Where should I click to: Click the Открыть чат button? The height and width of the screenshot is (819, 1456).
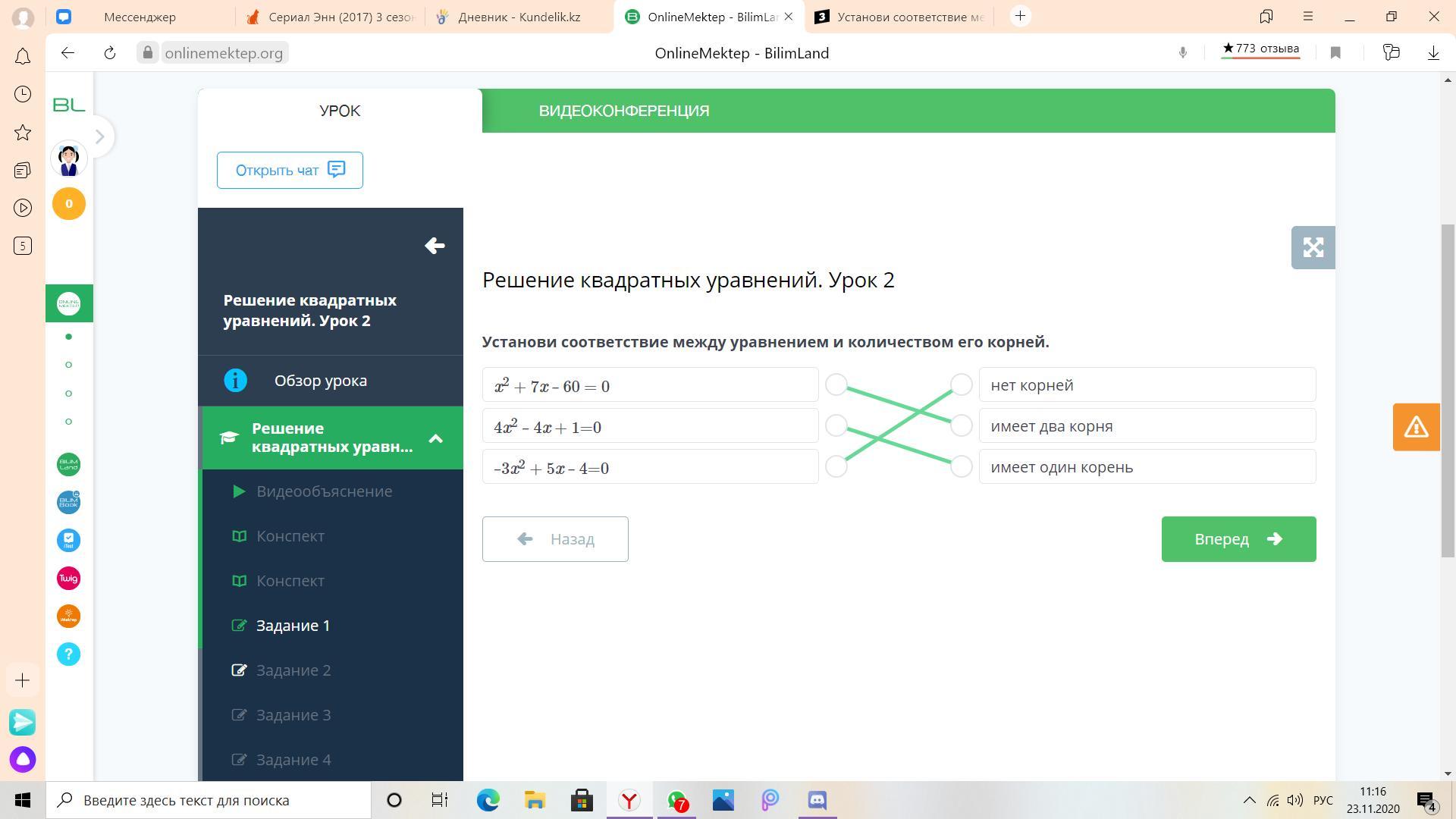pyautogui.click(x=290, y=170)
